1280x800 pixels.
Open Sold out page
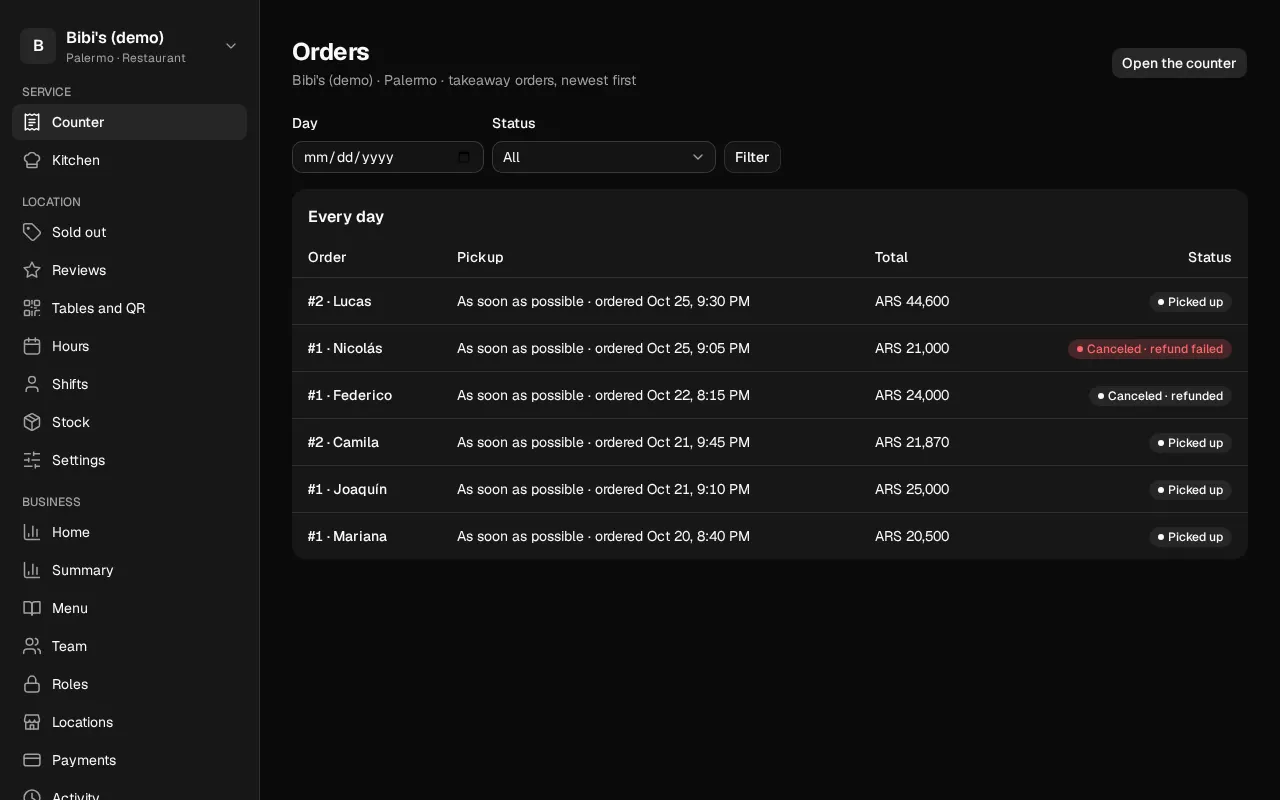[x=129, y=232]
